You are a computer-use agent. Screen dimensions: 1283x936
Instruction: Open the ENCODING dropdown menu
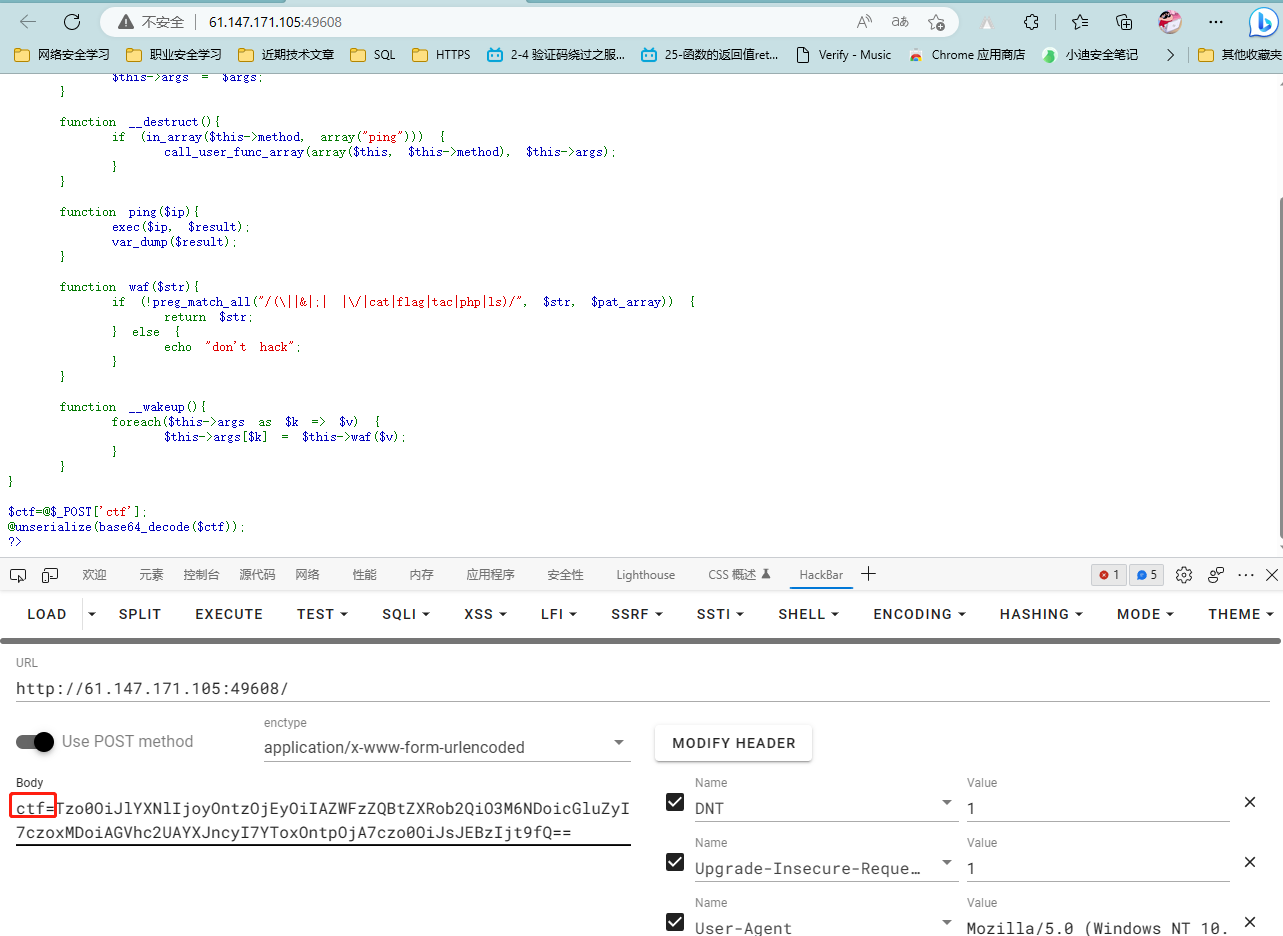point(919,614)
